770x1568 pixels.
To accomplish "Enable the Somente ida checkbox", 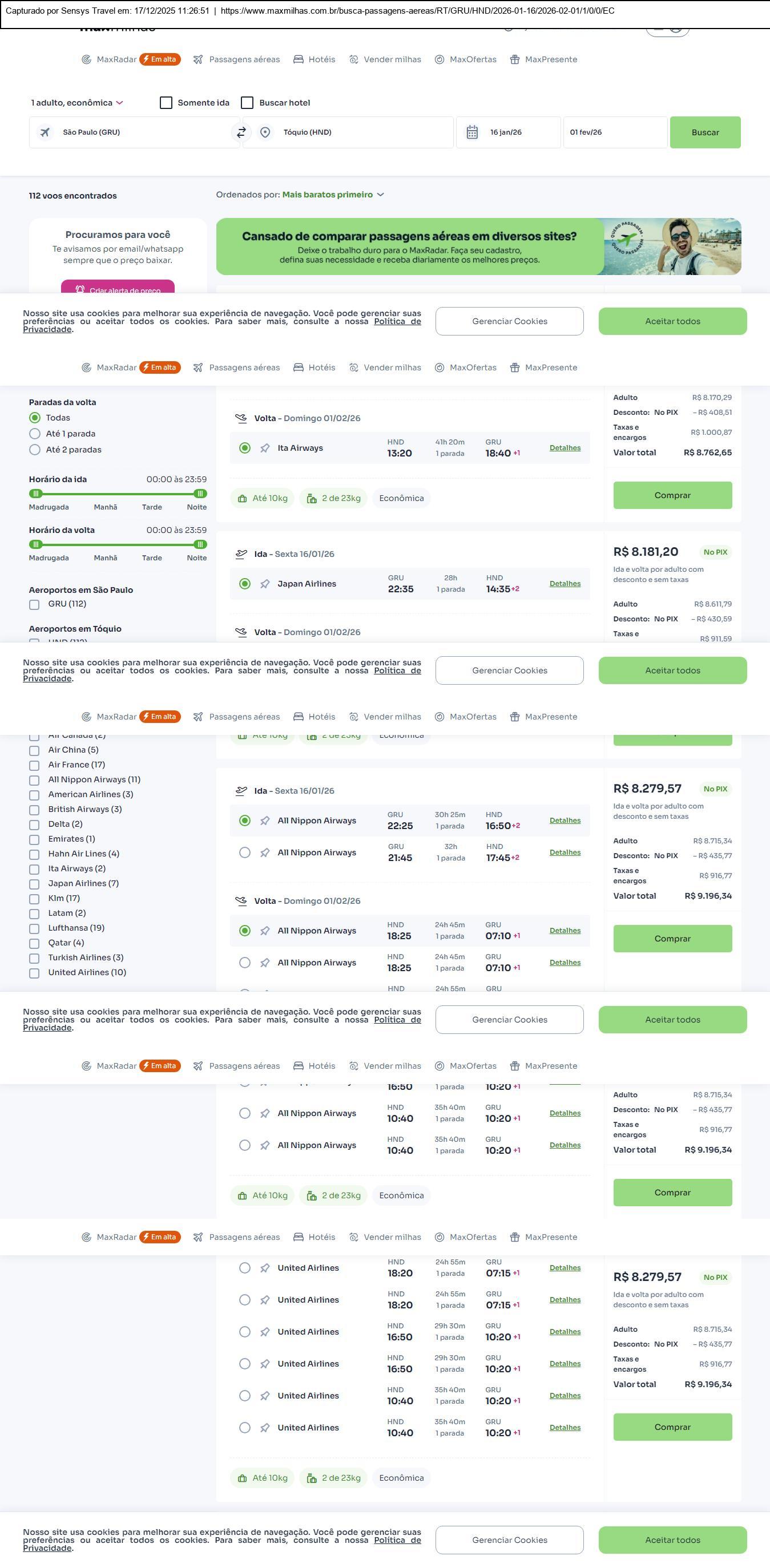I will tap(166, 103).
